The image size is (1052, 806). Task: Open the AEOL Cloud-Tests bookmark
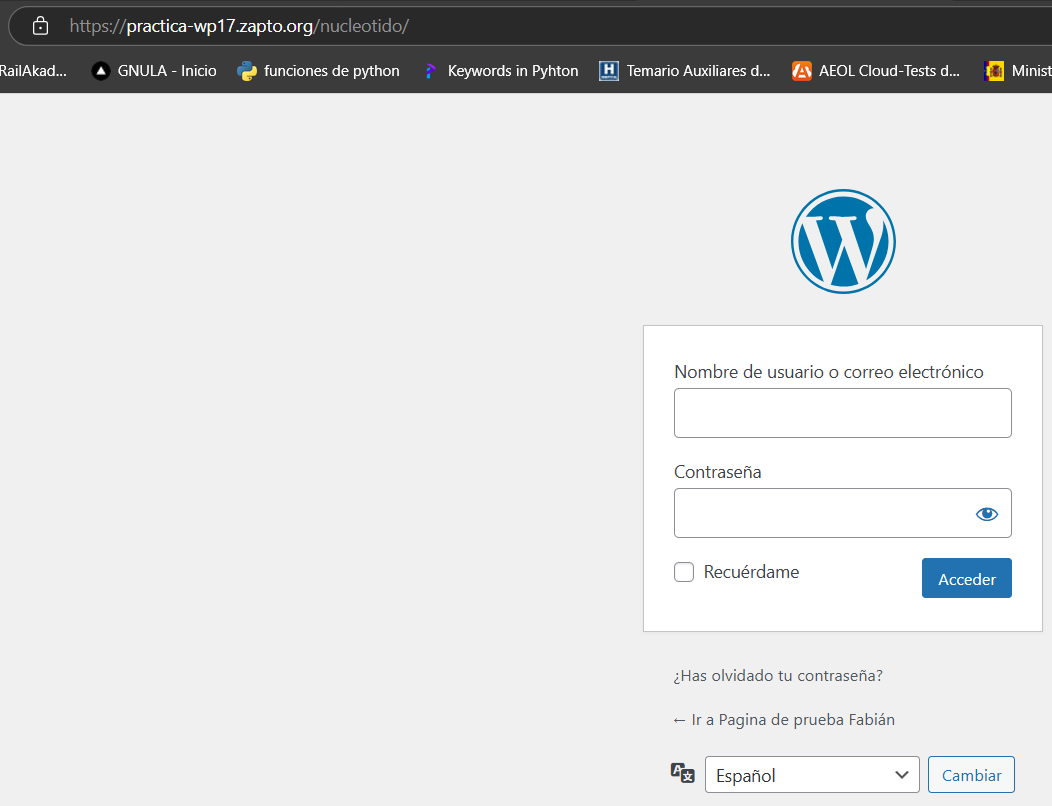click(x=876, y=71)
